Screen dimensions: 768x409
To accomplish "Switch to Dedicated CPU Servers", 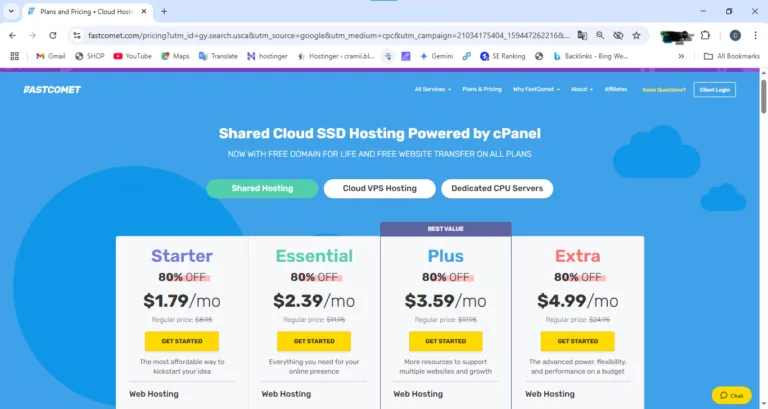I will 496,188.
